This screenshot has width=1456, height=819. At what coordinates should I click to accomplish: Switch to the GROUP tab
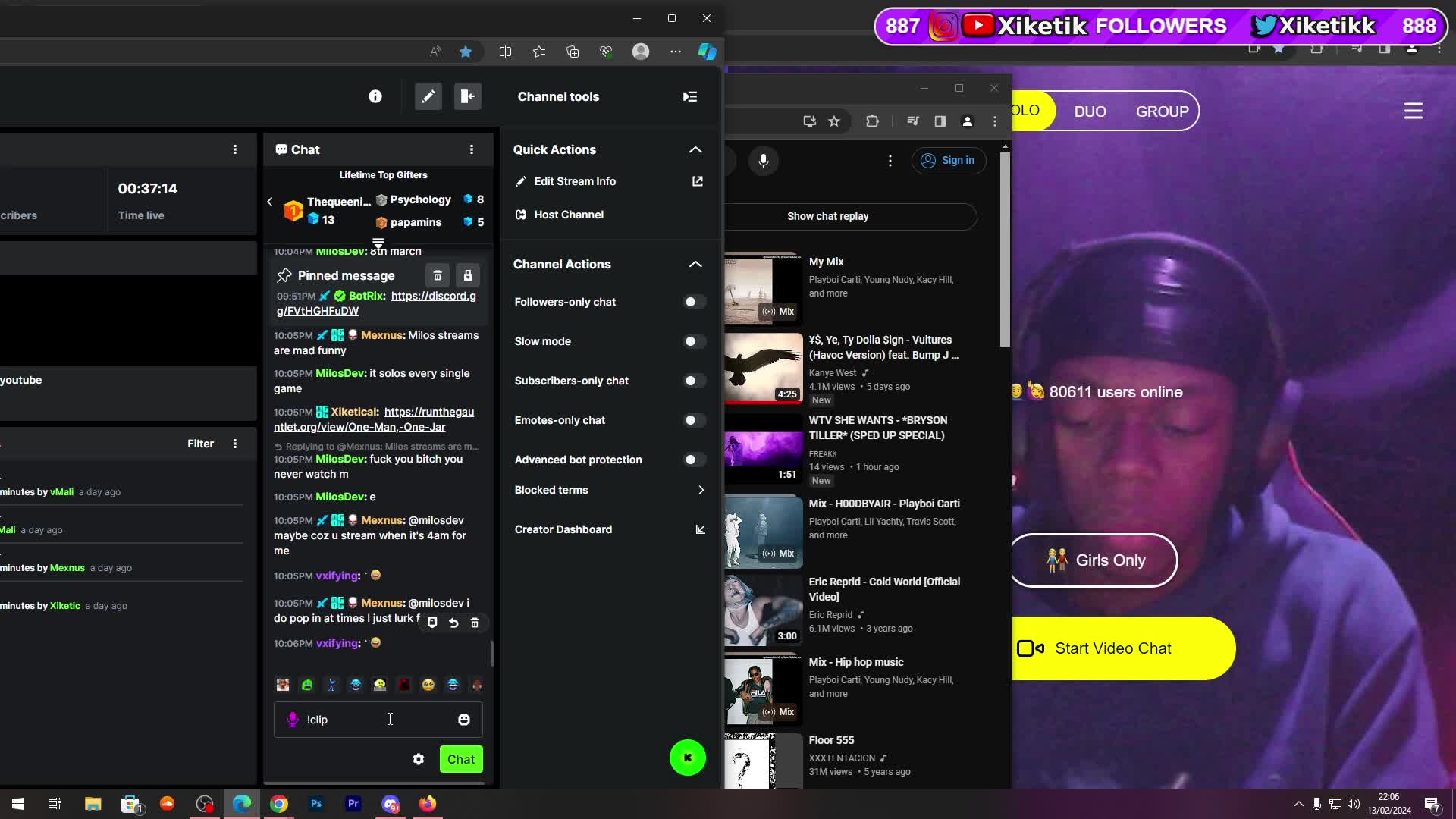tap(1161, 111)
